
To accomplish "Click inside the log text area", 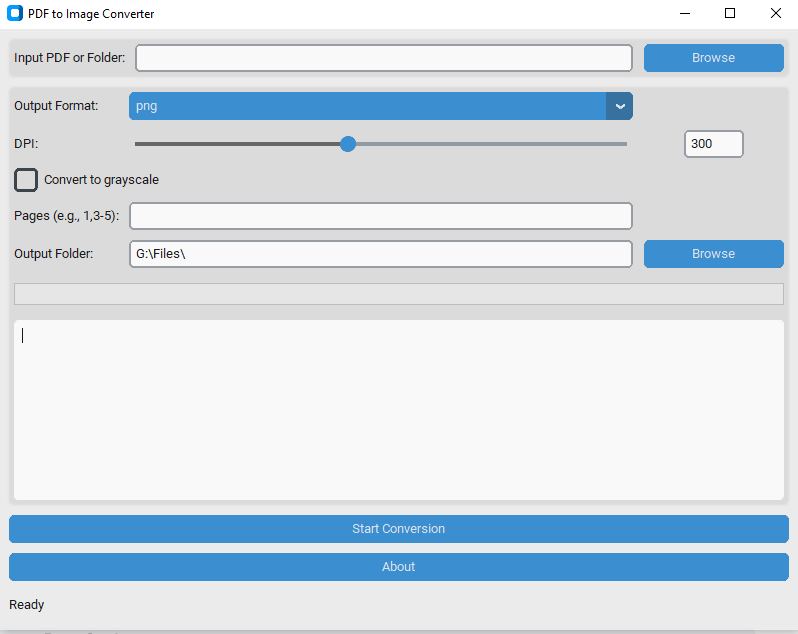I will (398, 410).
